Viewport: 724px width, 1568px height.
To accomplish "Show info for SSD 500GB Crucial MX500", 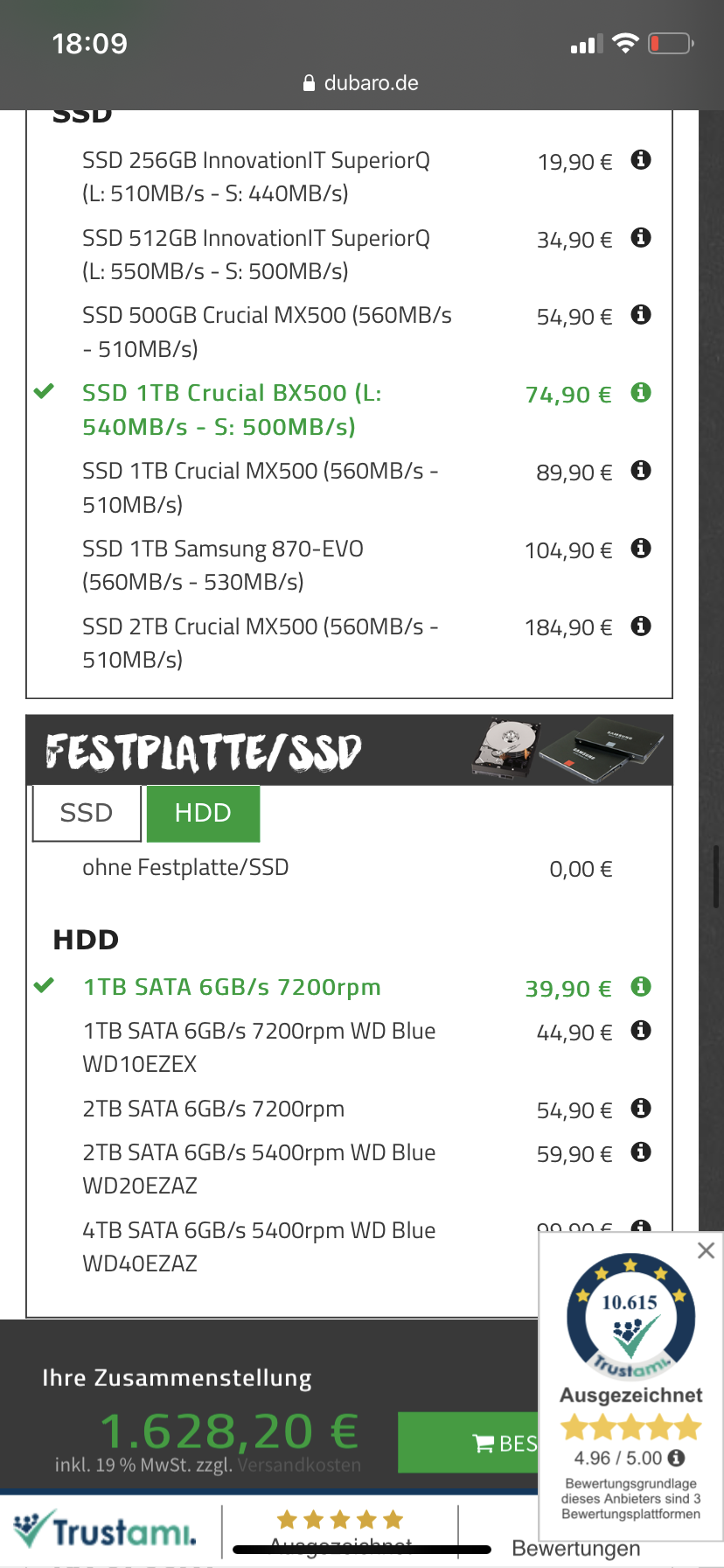I will pos(641,315).
